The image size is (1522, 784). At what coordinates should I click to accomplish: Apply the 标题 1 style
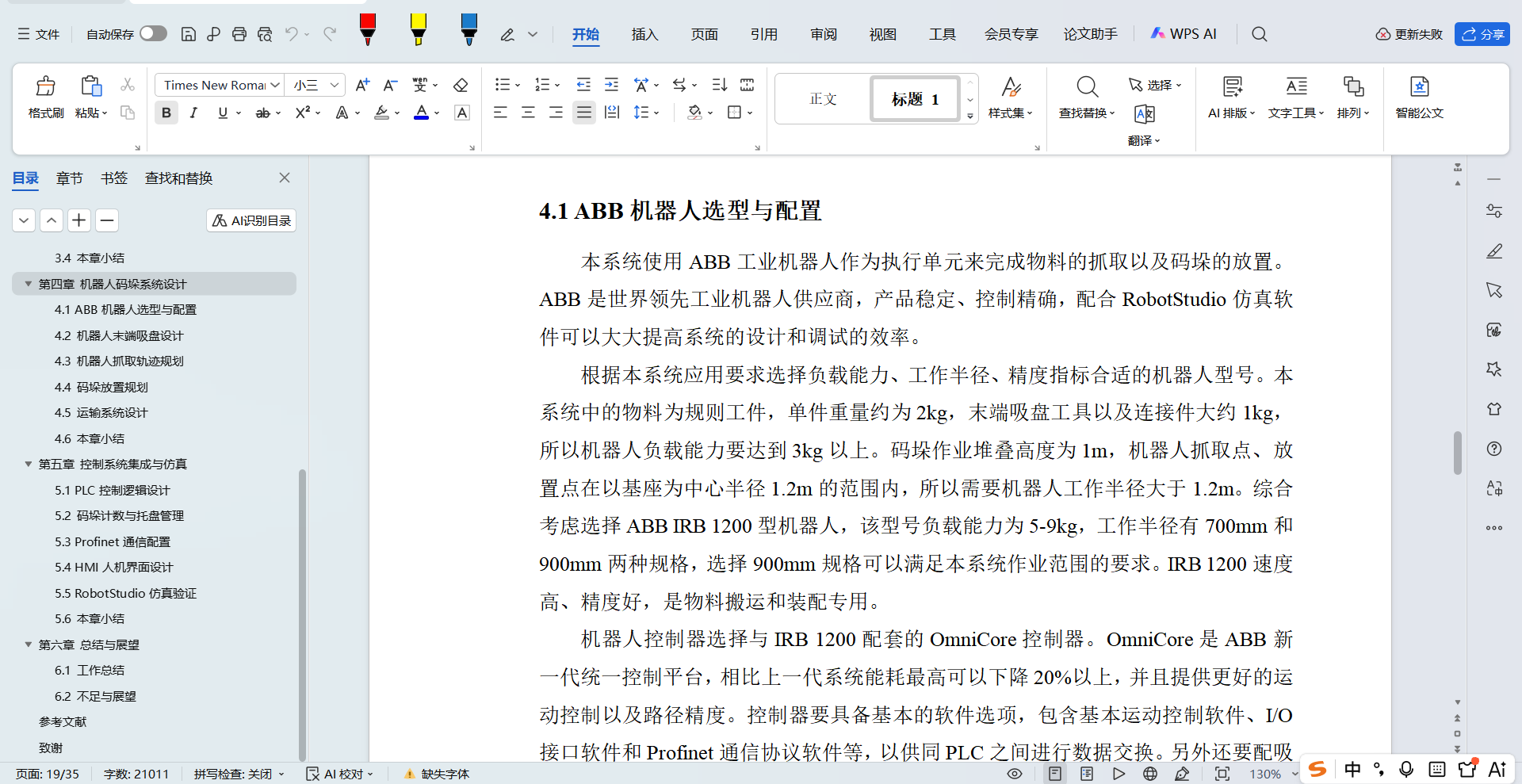coord(915,99)
